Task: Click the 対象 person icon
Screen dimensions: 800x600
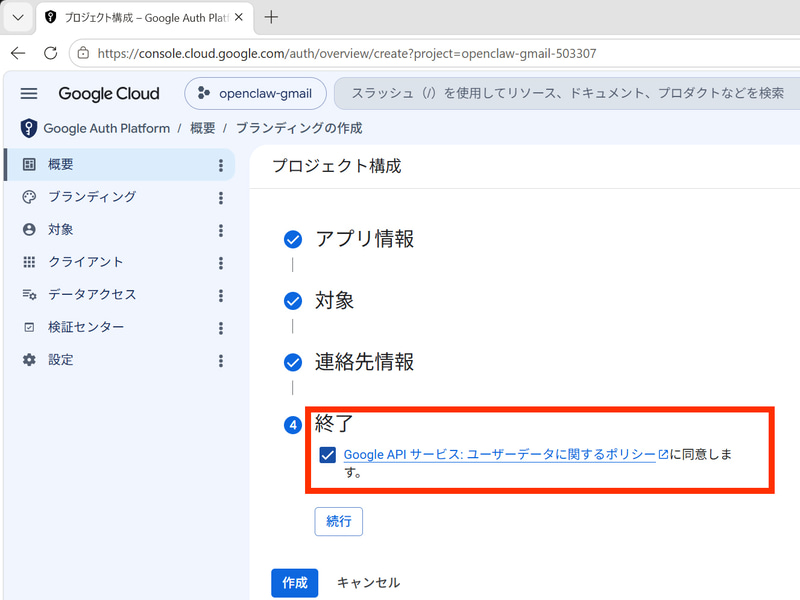Action: 29,230
